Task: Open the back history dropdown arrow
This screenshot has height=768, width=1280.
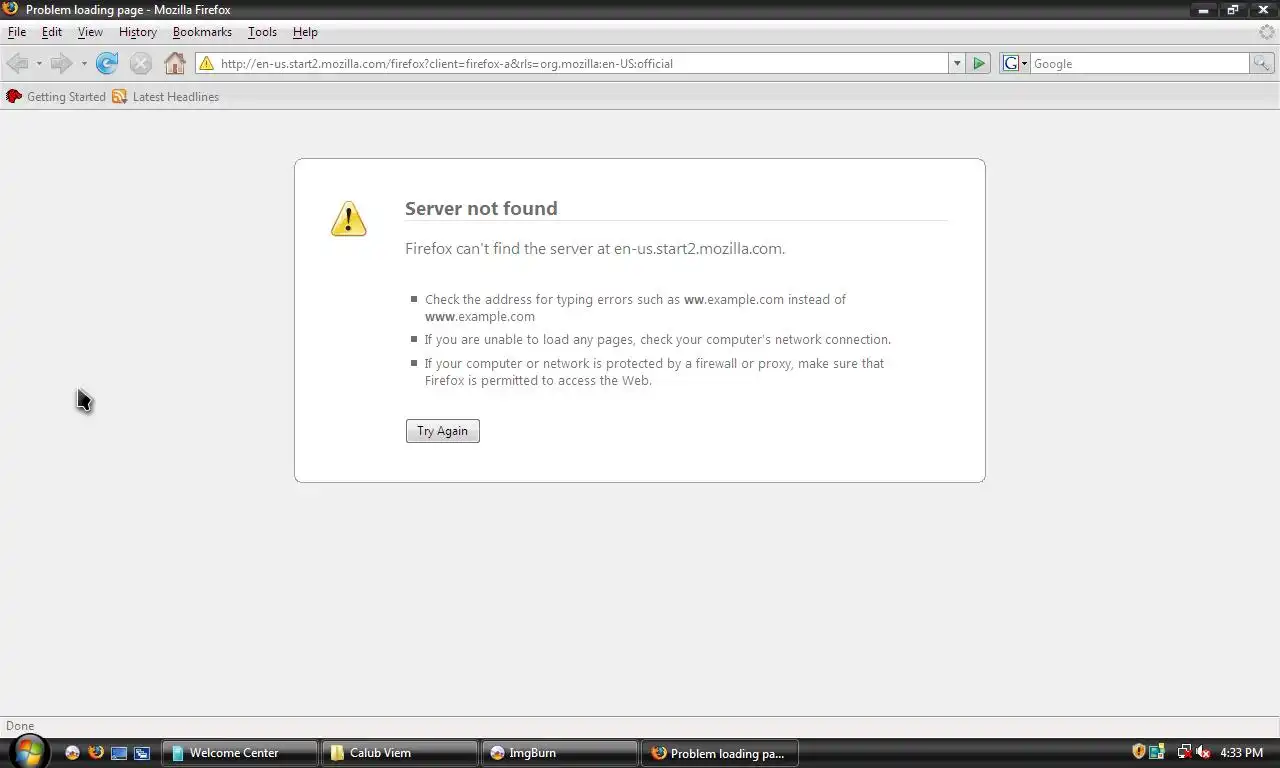Action: (39, 64)
